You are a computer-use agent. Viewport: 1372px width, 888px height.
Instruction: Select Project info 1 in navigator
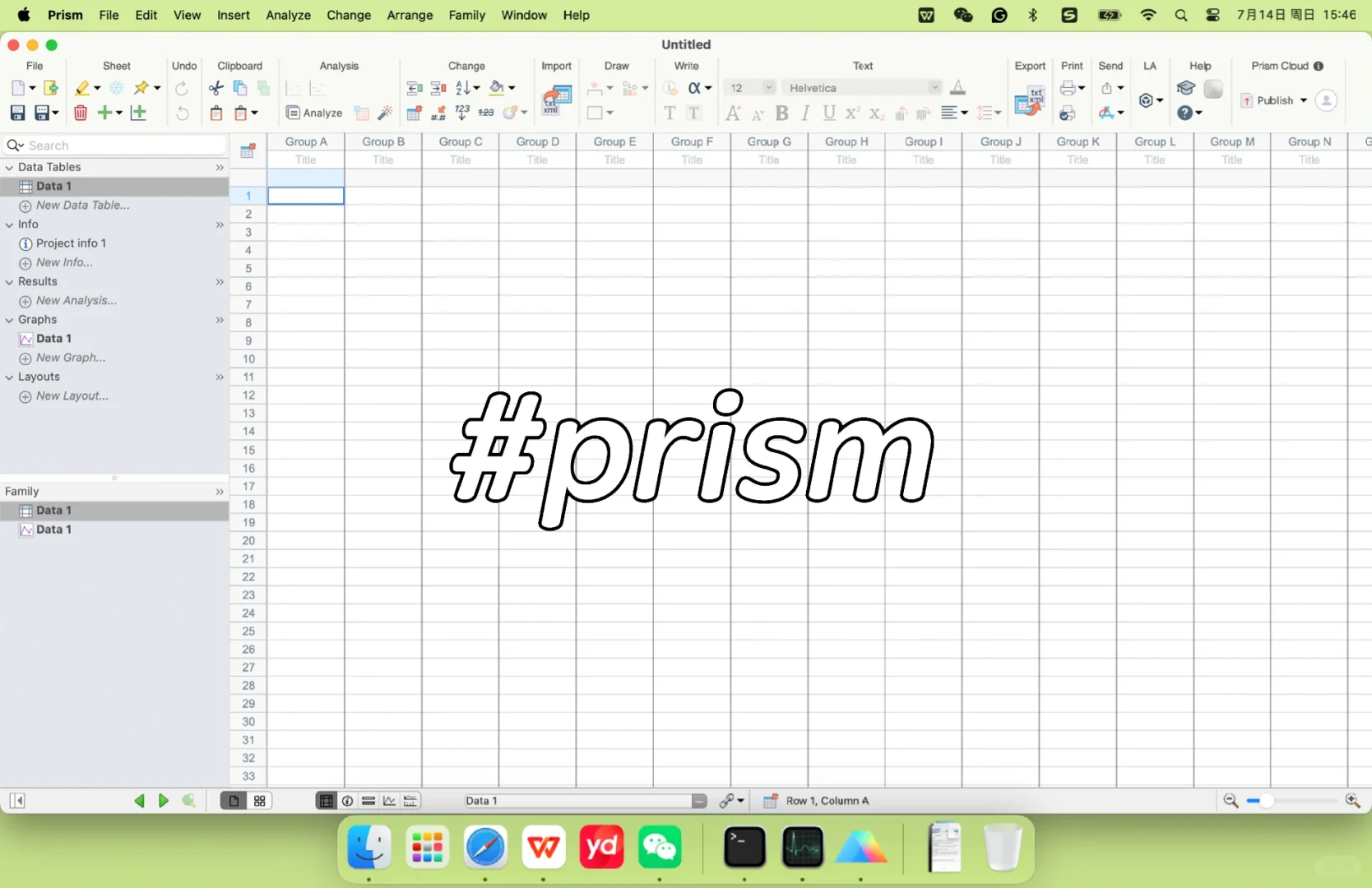(71, 243)
